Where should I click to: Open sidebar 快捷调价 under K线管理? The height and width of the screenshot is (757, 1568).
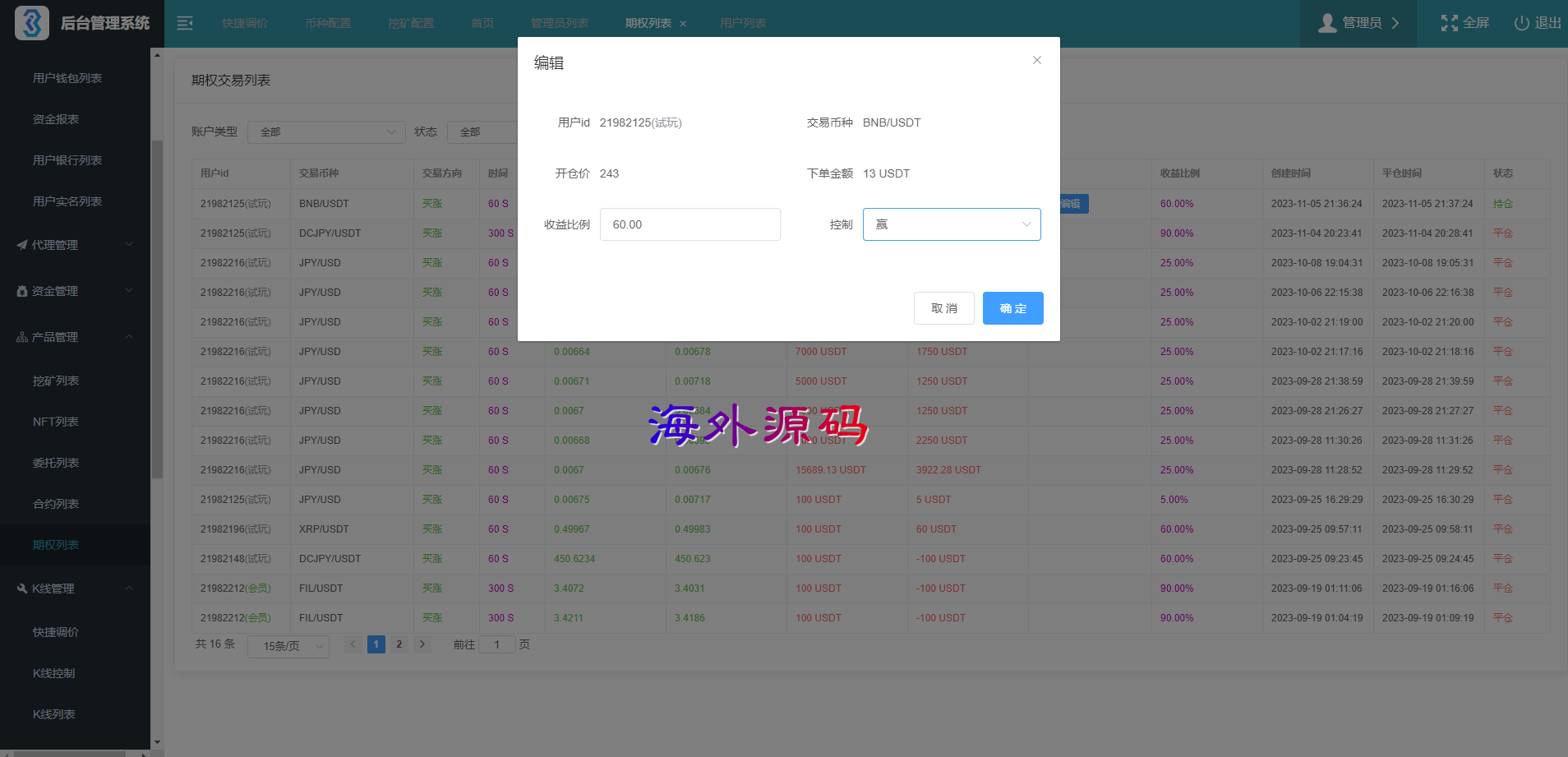pyautogui.click(x=56, y=632)
